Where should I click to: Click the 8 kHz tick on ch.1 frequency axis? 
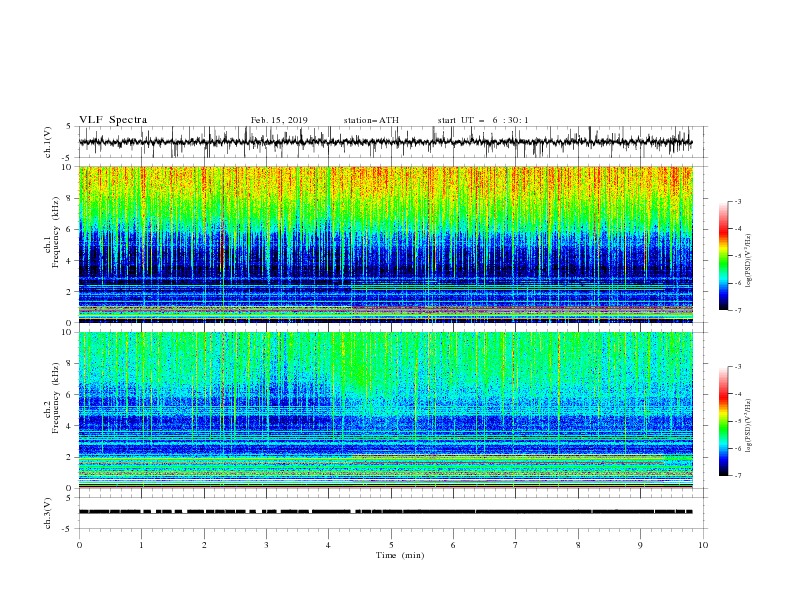tap(69, 198)
